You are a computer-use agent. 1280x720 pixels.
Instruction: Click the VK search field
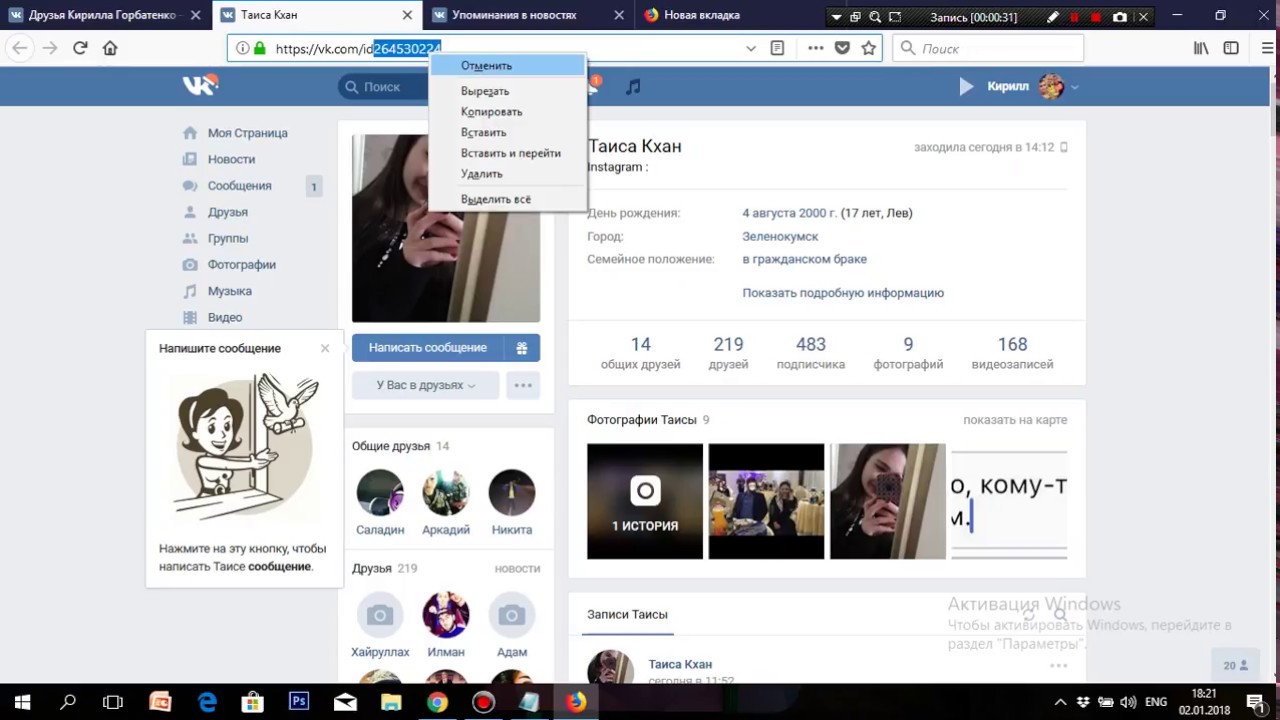[x=384, y=87]
